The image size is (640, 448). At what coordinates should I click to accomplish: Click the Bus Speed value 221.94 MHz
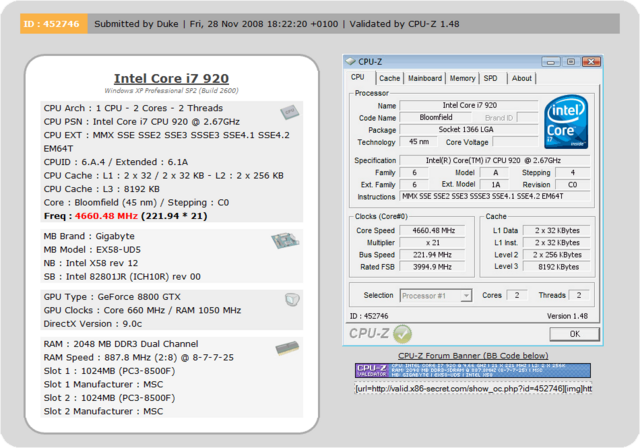pyautogui.click(x=433, y=255)
